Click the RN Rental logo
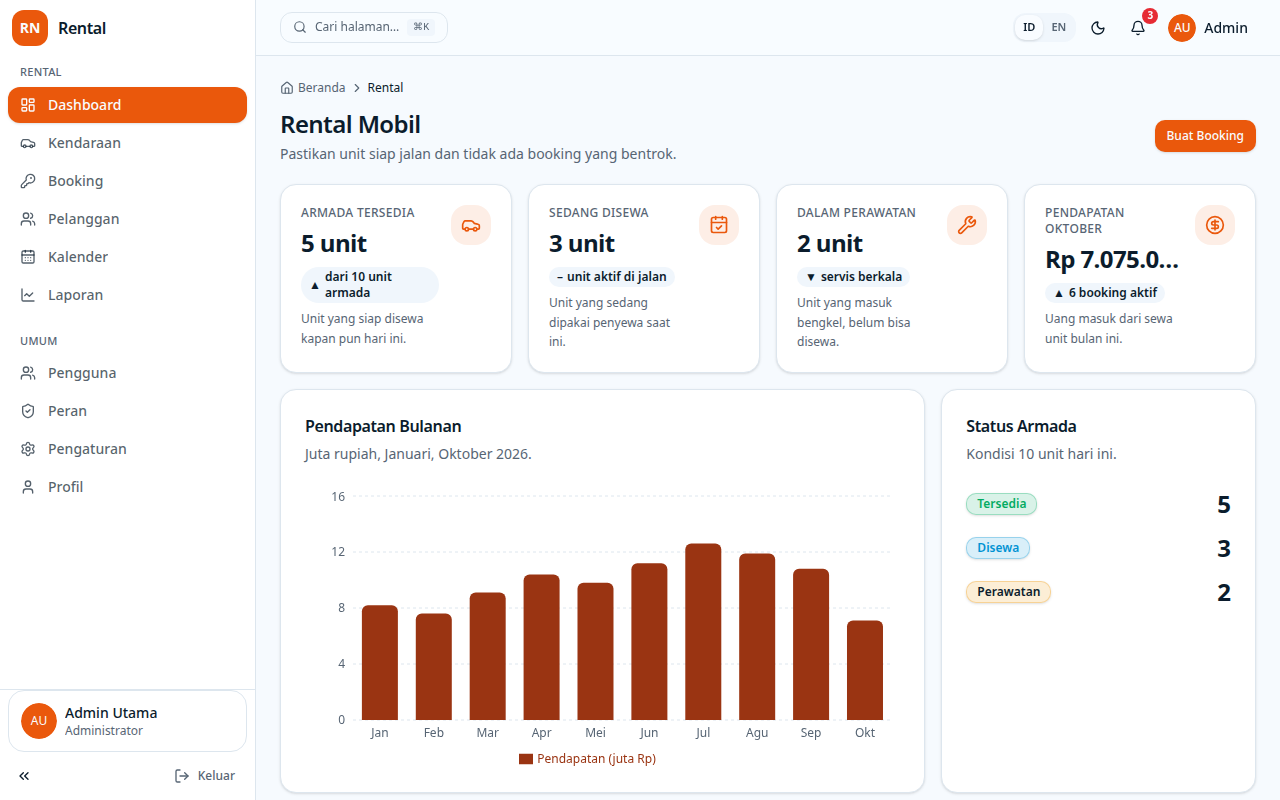 [60, 28]
